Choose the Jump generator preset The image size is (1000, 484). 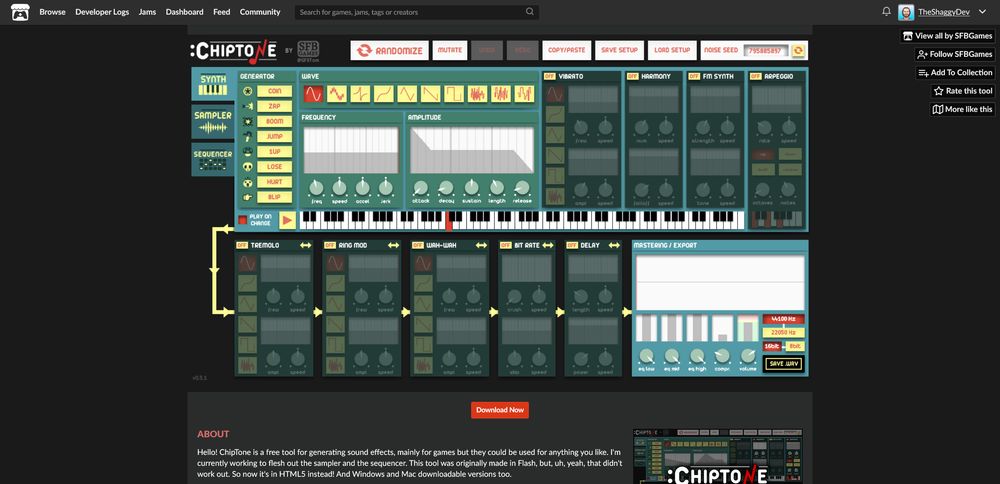pos(274,136)
